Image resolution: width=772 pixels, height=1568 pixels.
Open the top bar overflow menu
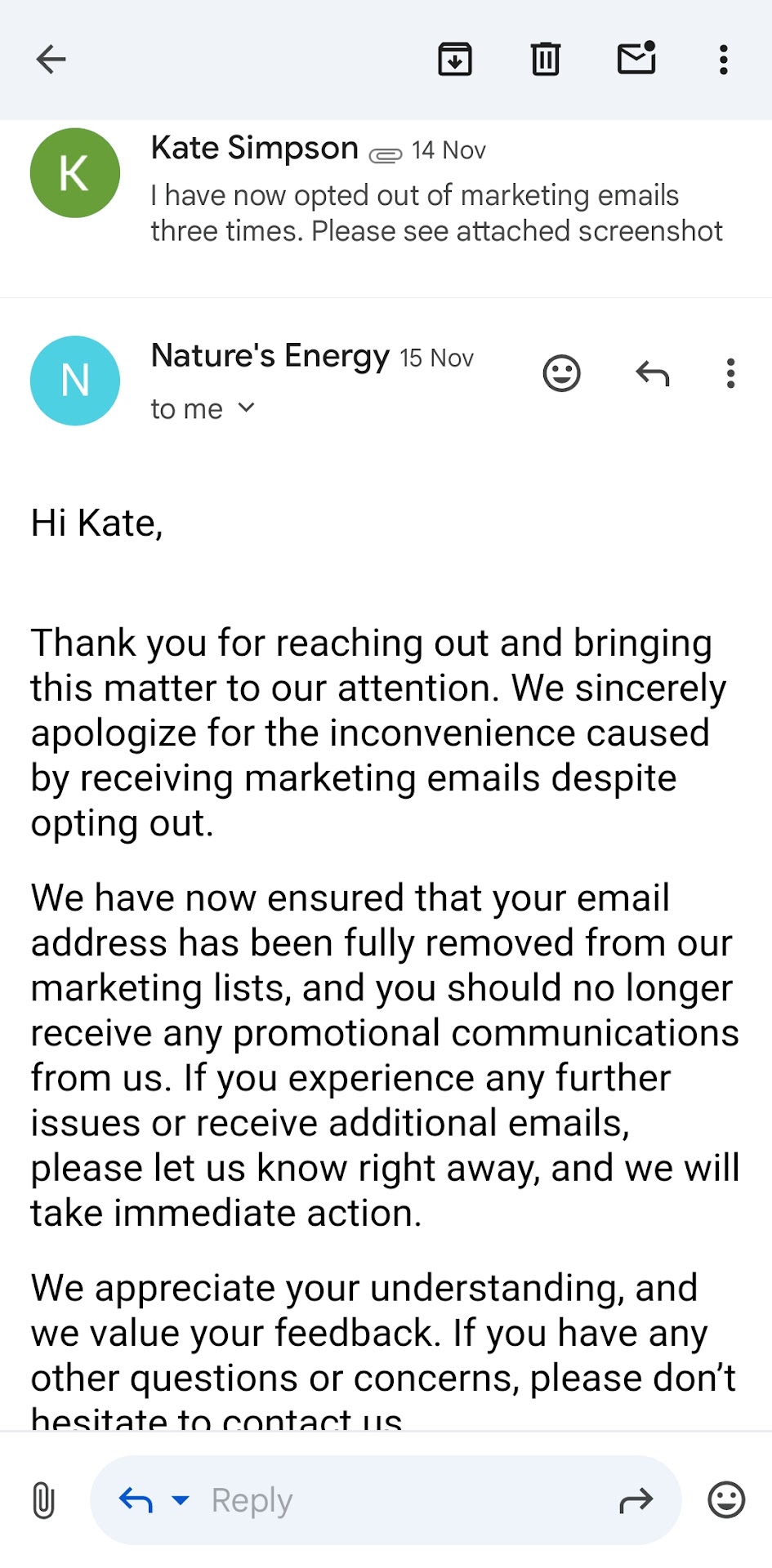[724, 60]
